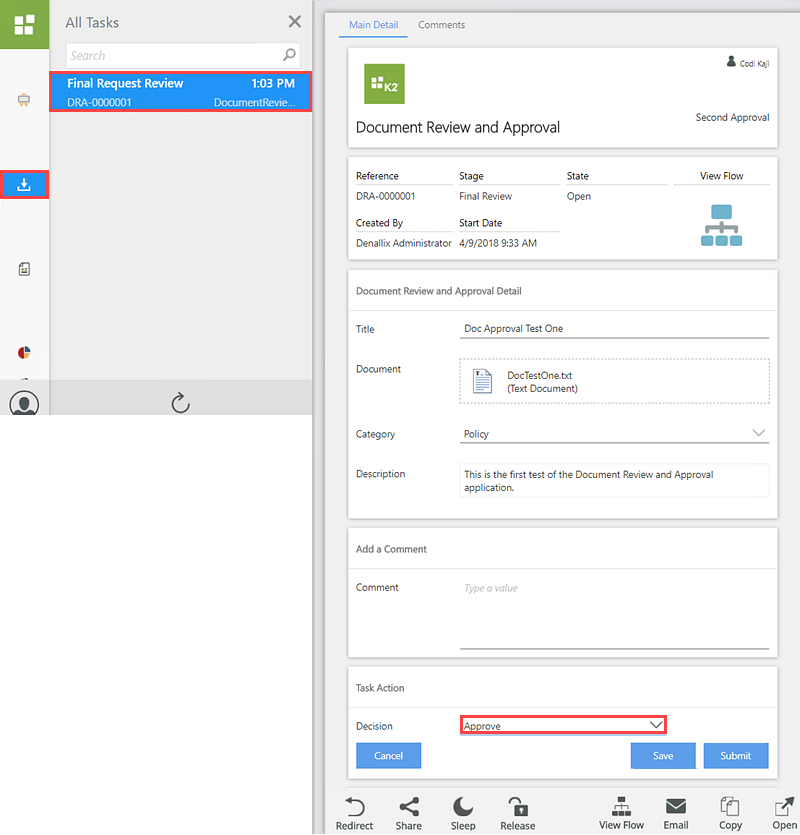Image resolution: width=800 pixels, height=835 pixels.
Task: Switch to the Comments tab
Action: (441, 25)
